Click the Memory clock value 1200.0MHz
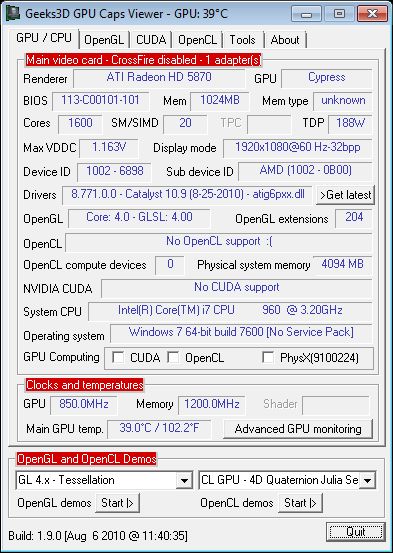393x553 pixels. click(212, 405)
